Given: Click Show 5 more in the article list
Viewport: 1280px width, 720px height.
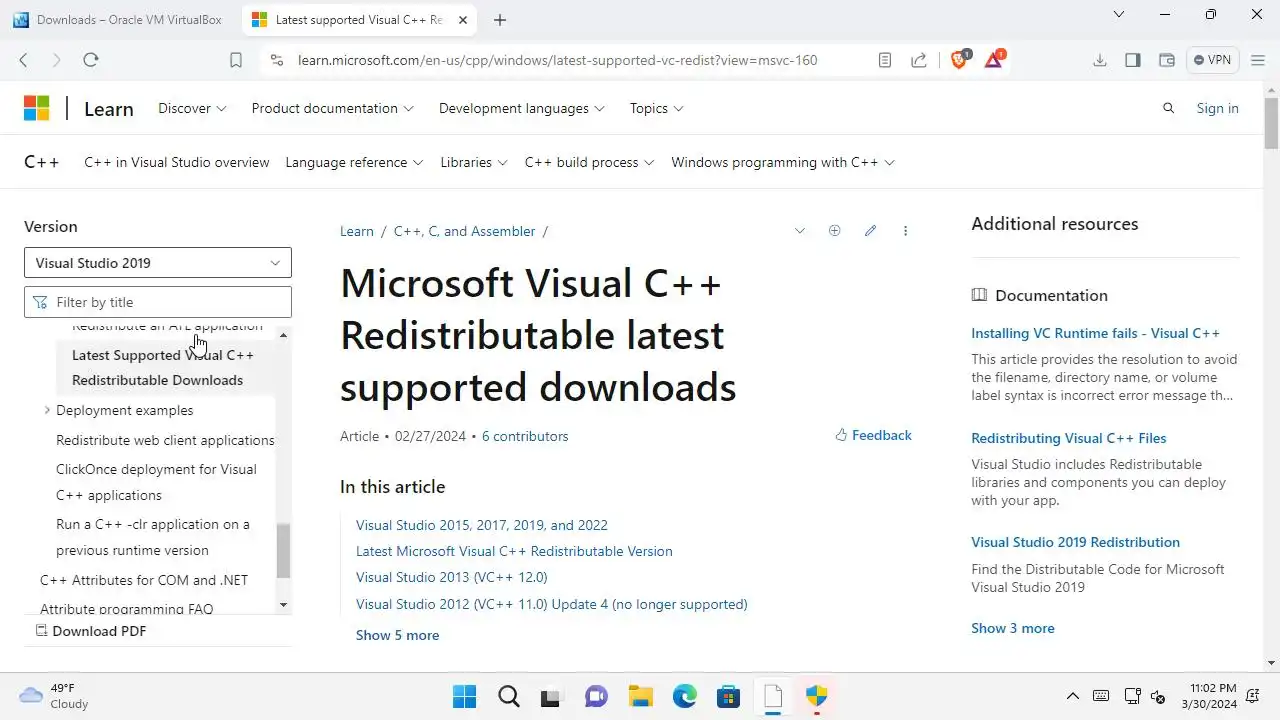Looking at the screenshot, I should pos(398,635).
